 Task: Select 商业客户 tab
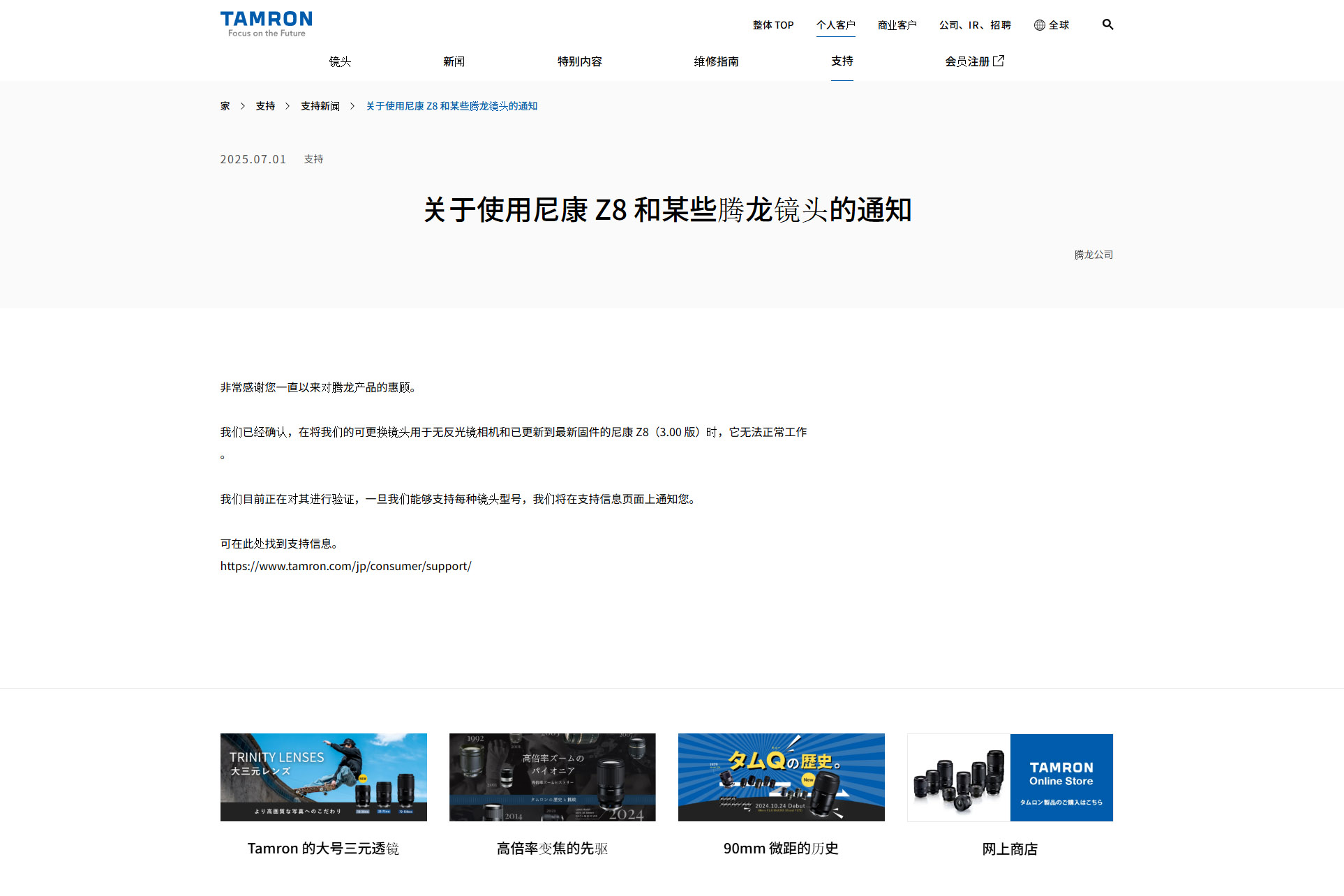[x=897, y=25]
